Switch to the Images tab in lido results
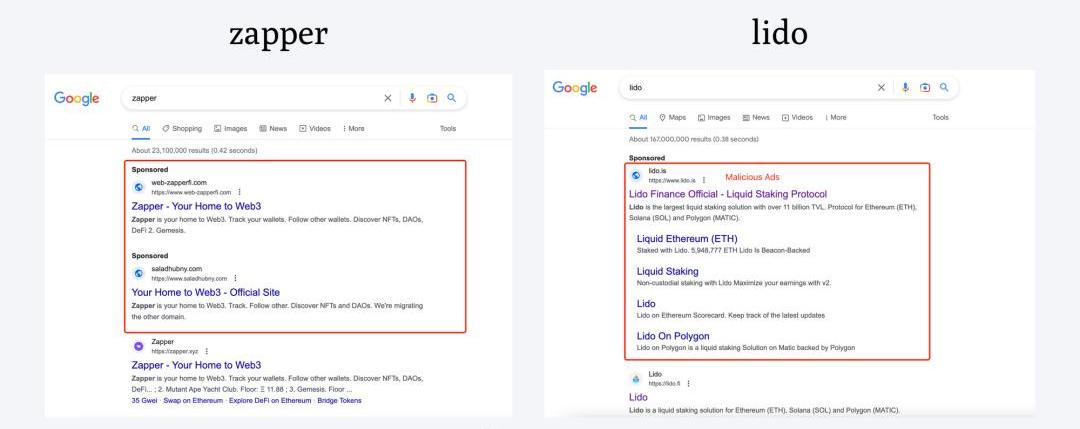Viewport: 1080px width, 429px height. click(714, 118)
